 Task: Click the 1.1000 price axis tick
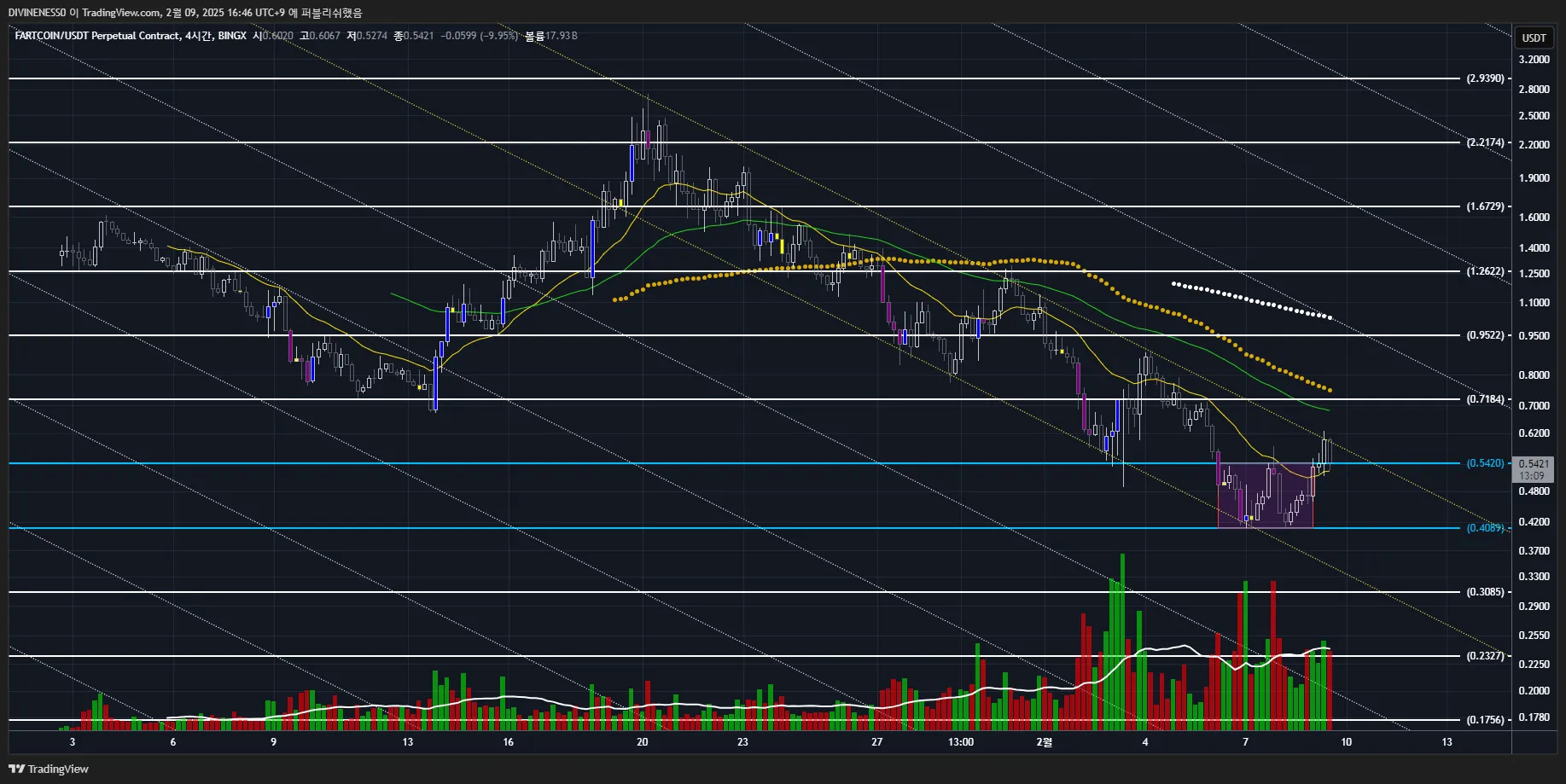[1534, 303]
